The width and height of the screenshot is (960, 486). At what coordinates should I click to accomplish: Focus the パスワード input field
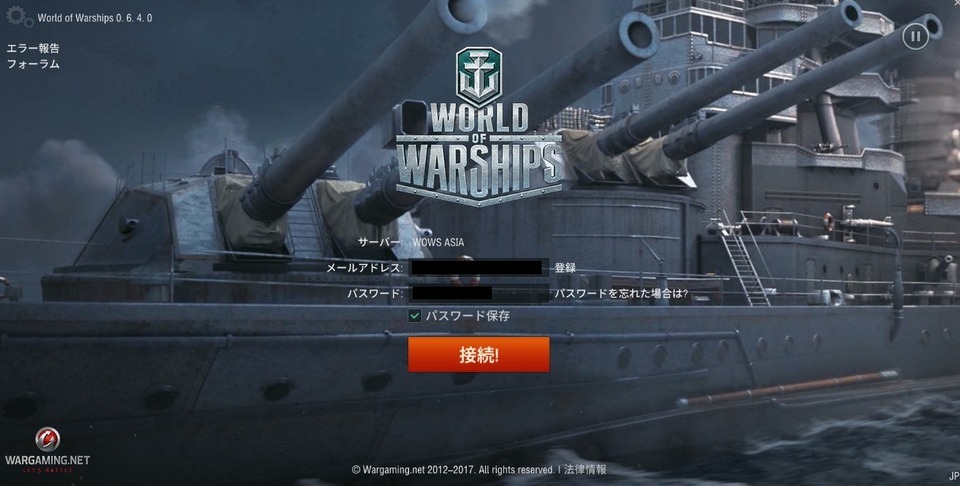tap(478, 293)
